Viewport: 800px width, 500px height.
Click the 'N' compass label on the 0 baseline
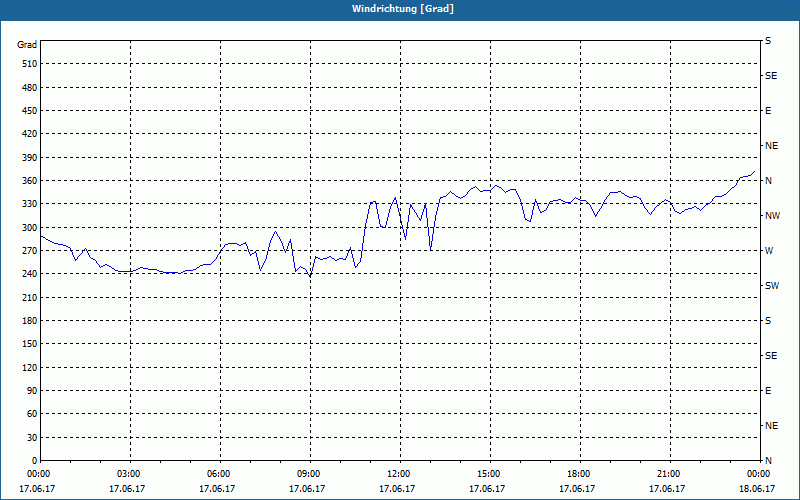pyautogui.click(x=768, y=461)
